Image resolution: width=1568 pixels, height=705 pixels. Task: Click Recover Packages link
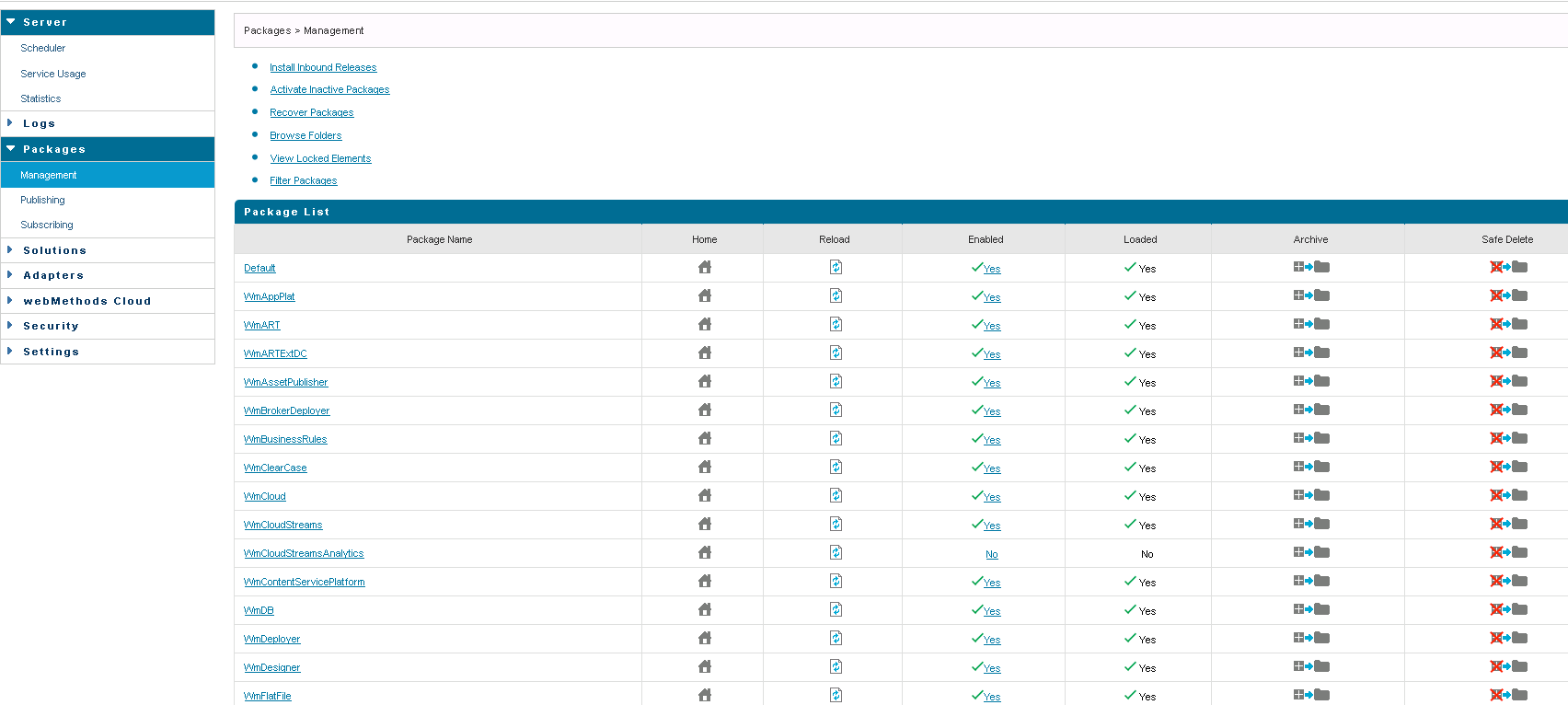tap(312, 112)
